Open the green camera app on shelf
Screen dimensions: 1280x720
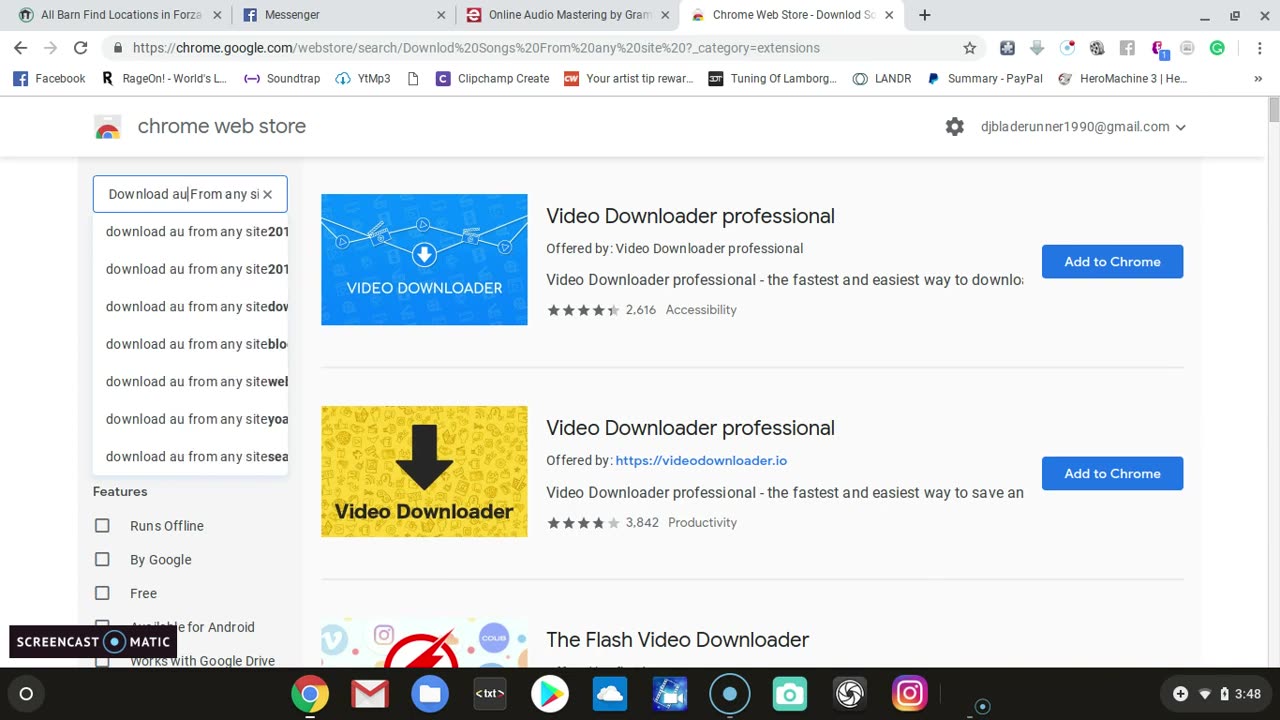[789, 694]
